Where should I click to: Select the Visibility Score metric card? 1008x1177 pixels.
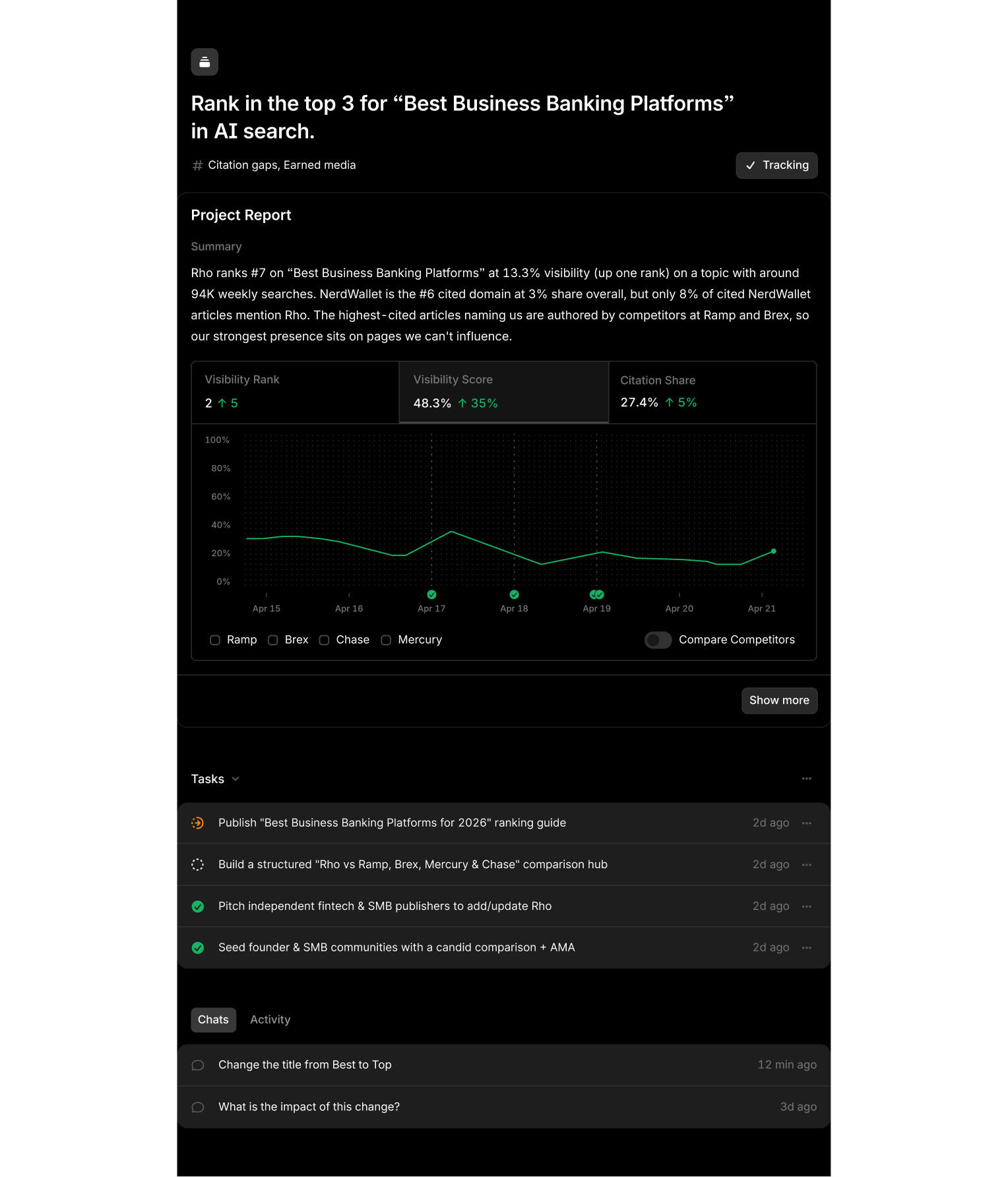pos(504,392)
